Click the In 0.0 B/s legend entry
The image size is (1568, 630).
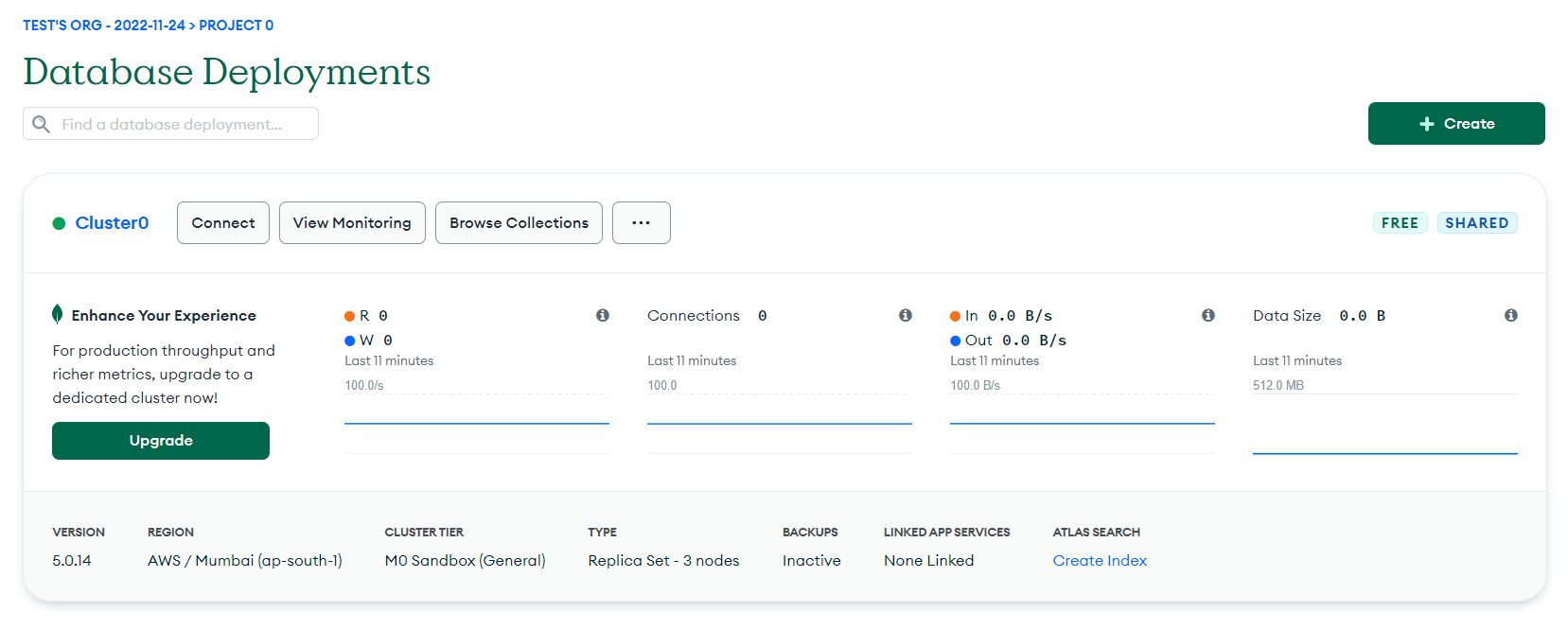click(x=1001, y=315)
